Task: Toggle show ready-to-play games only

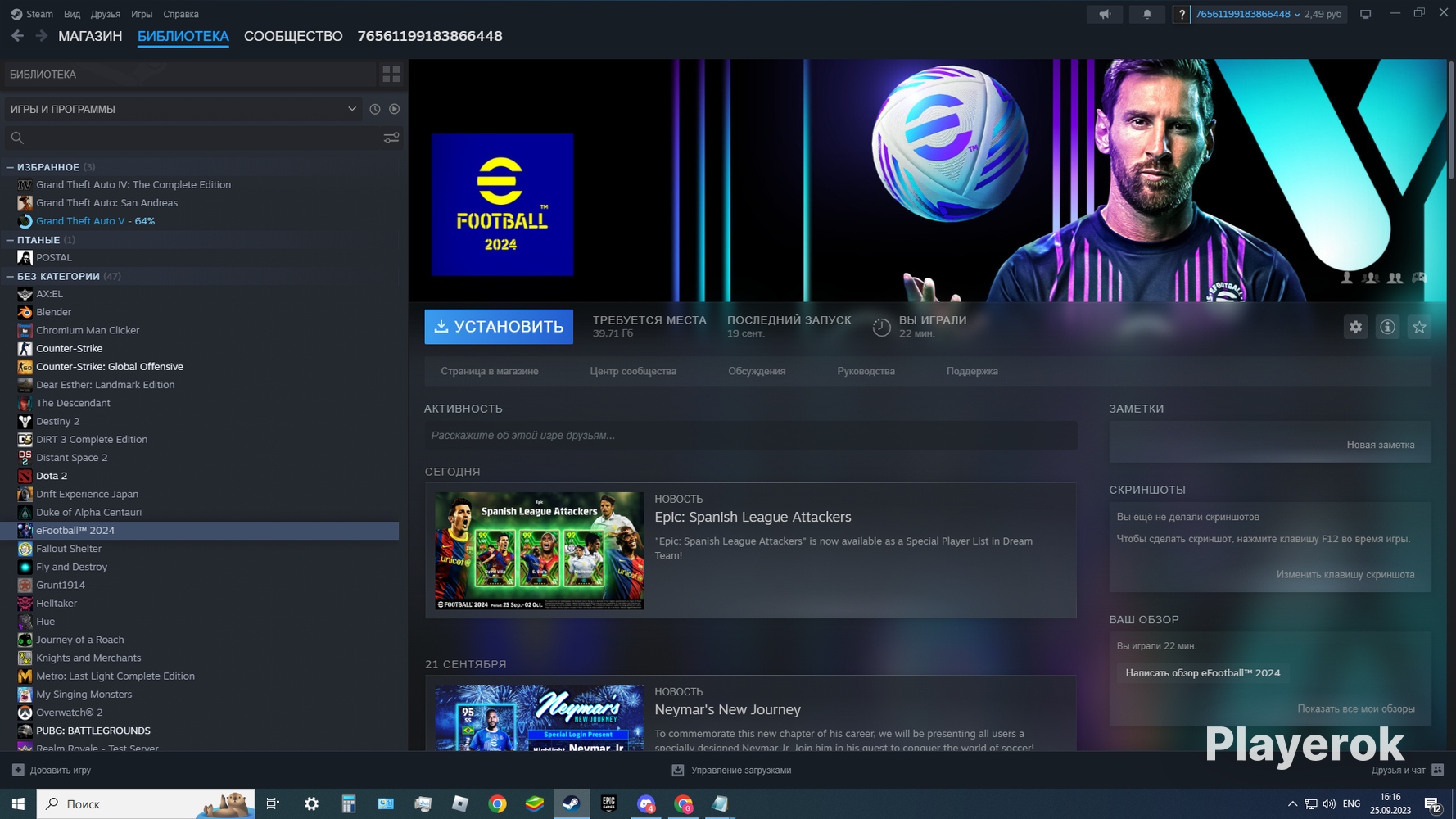Action: coord(395,109)
